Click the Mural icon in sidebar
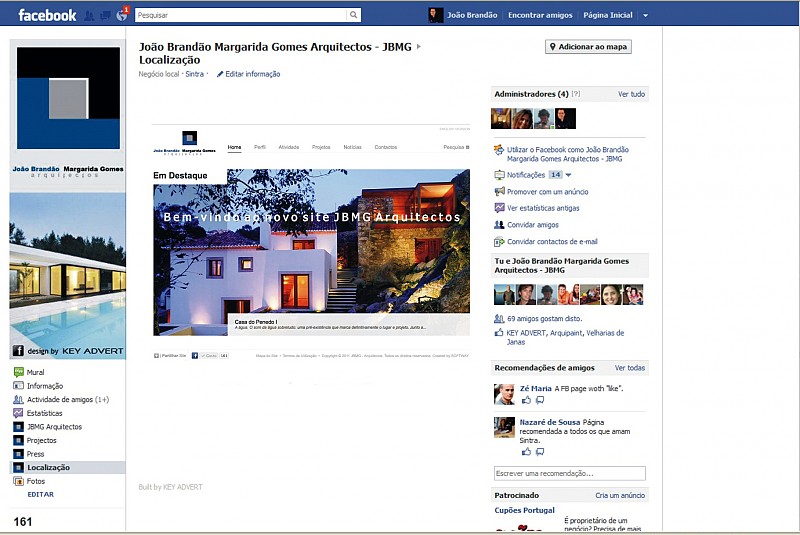Viewport: 800px width, 535px height. (x=18, y=372)
